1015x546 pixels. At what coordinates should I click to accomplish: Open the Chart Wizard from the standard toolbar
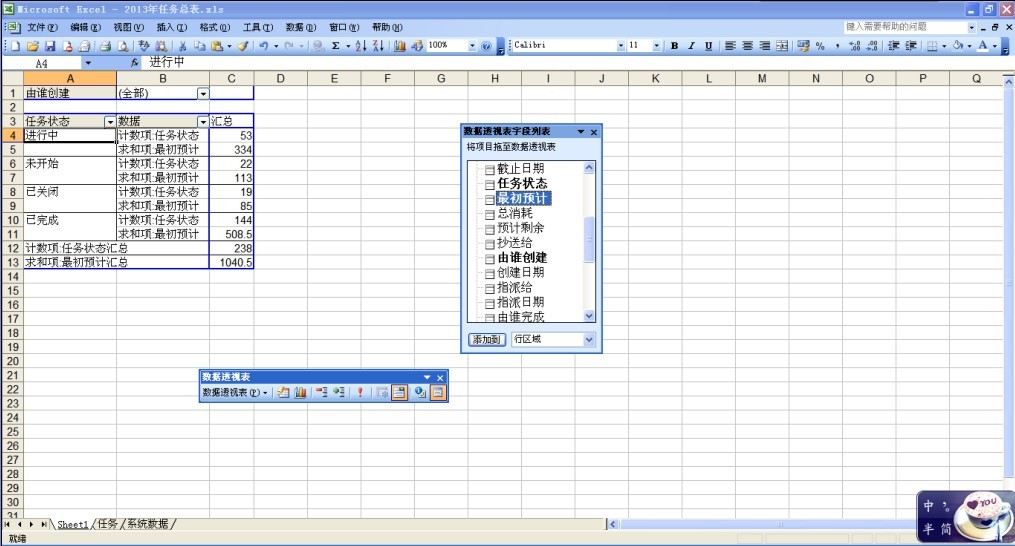pyautogui.click(x=400, y=46)
